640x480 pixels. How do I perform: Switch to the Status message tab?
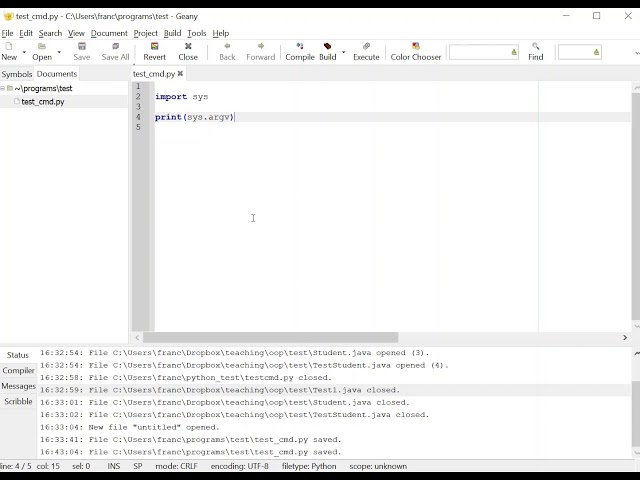click(x=18, y=355)
